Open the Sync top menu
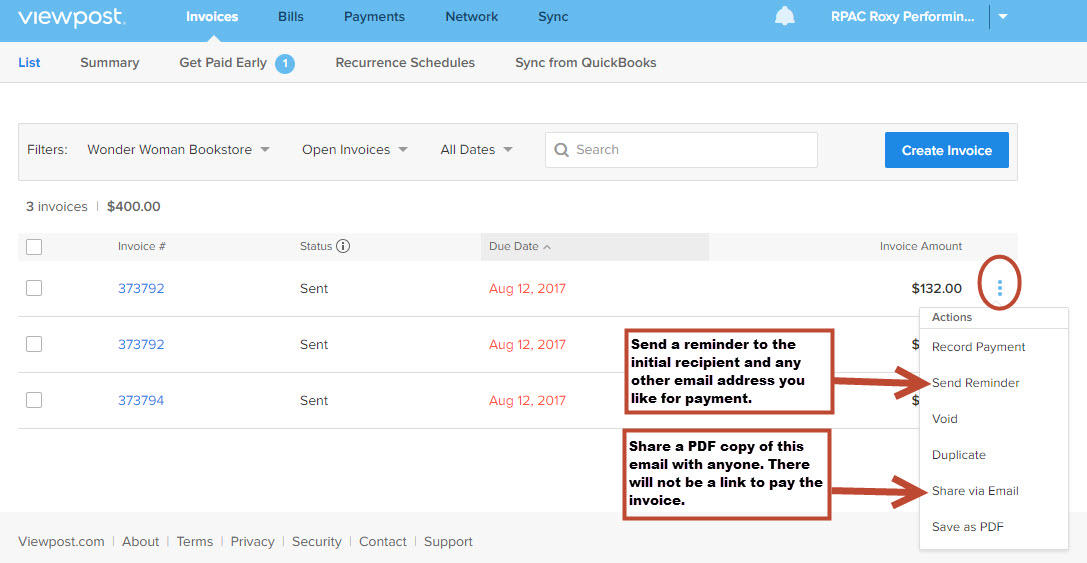This screenshot has height=563, width=1087. 553,17
